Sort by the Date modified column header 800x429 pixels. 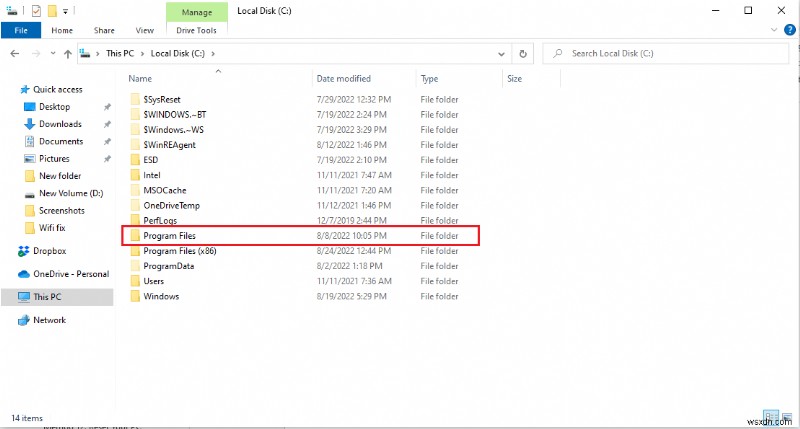[343, 79]
